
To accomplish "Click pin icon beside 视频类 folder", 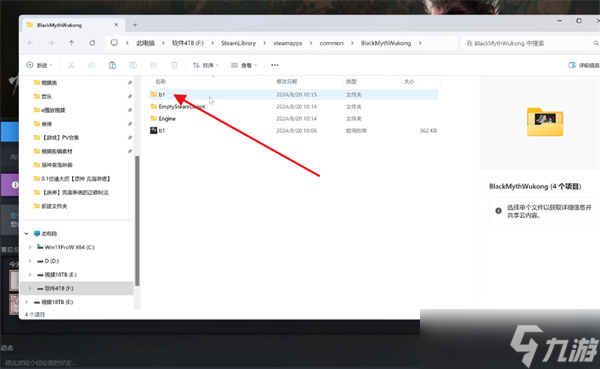I will pos(130,83).
